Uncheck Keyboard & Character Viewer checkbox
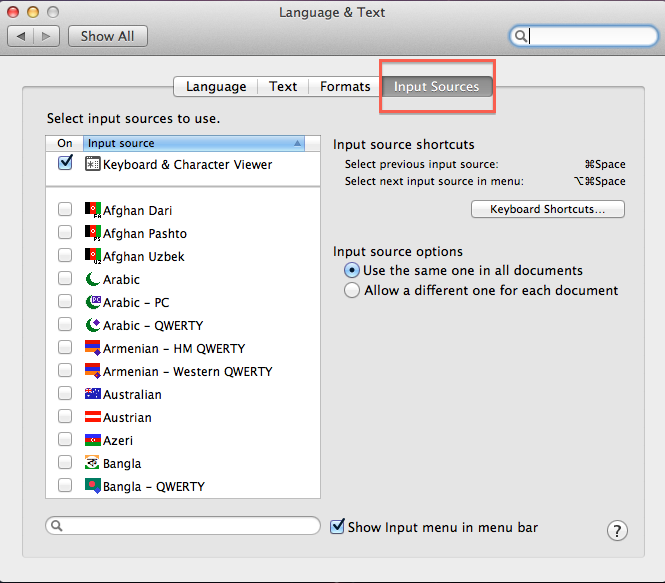Screen dimensions: 665x583 pyautogui.click(x=65, y=164)
